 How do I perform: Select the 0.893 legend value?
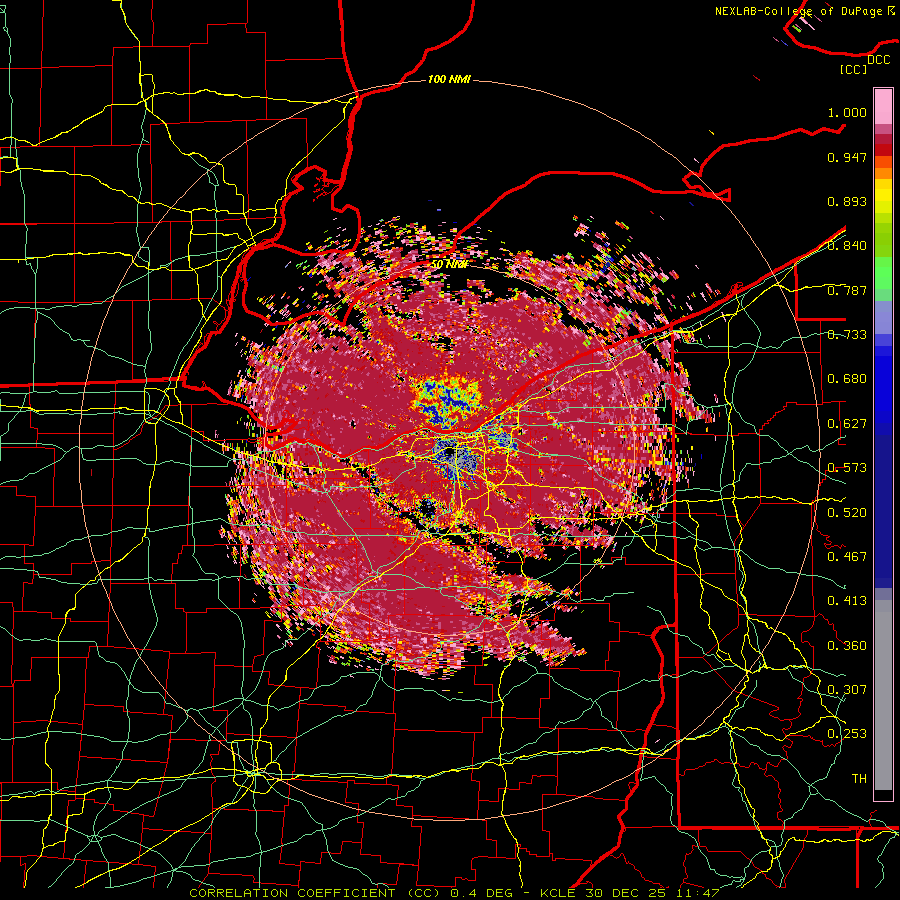coord(847,201)
